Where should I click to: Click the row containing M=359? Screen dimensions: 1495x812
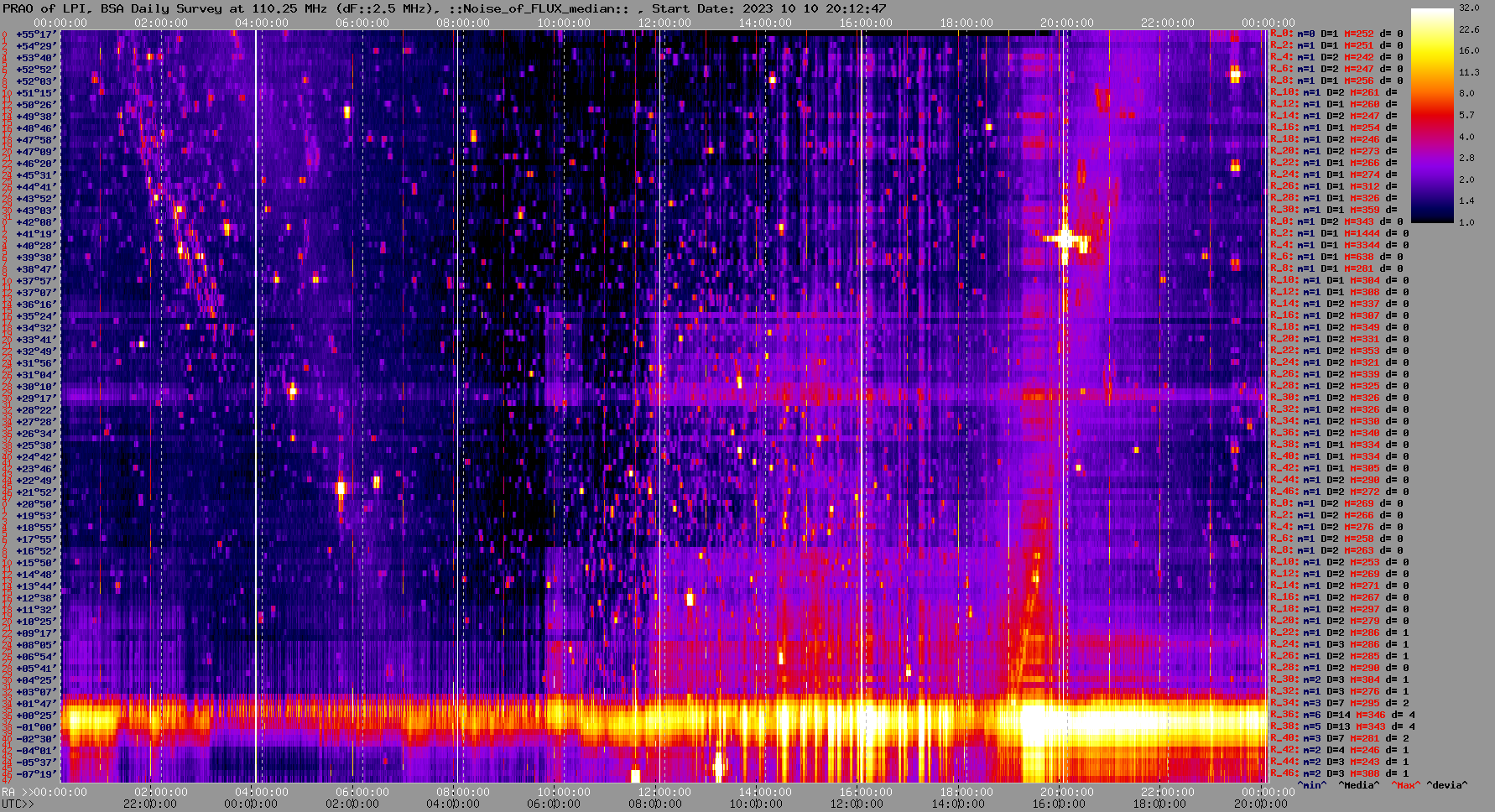point(1334,211)
